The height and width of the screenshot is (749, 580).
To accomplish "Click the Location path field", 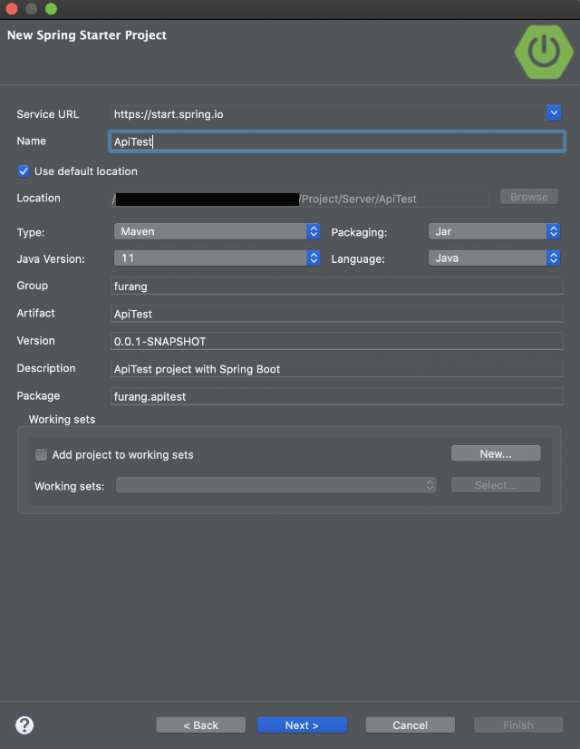I will 300,199.
